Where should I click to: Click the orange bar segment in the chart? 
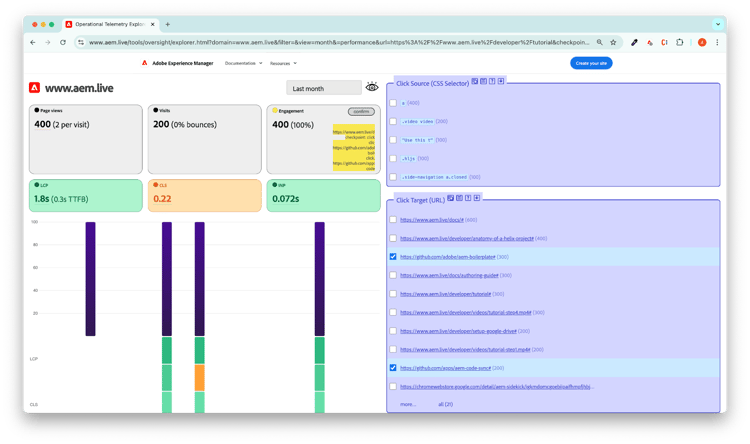click(199, 377)
